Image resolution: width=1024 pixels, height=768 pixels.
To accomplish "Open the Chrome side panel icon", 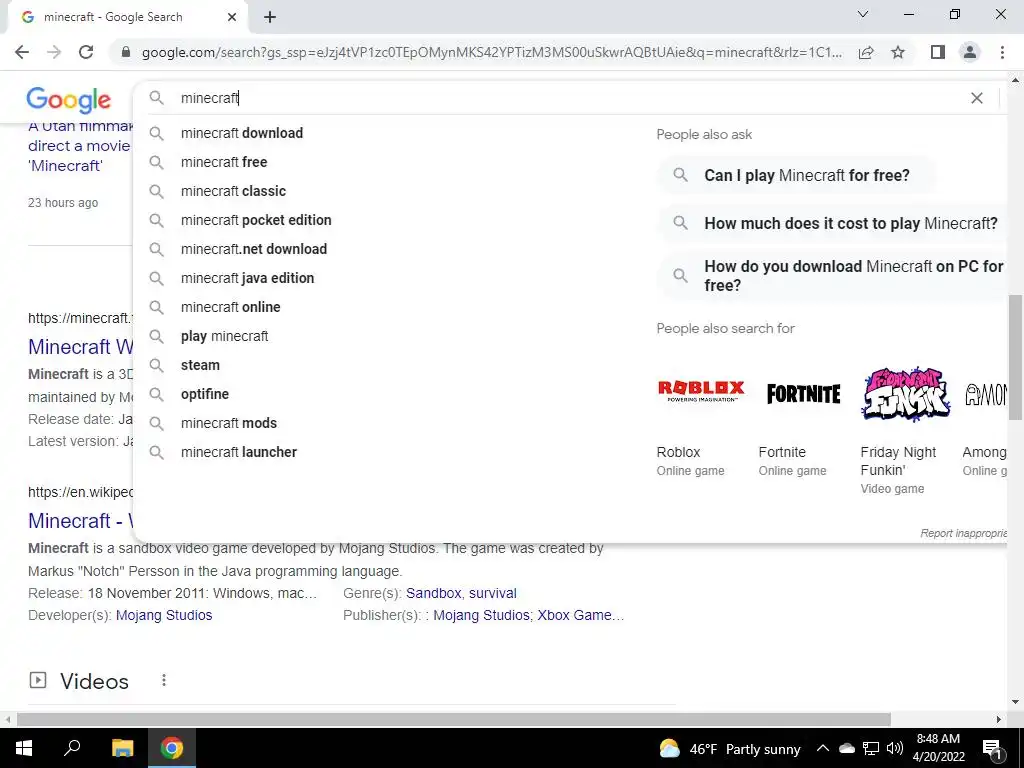I will pos(938,52).
